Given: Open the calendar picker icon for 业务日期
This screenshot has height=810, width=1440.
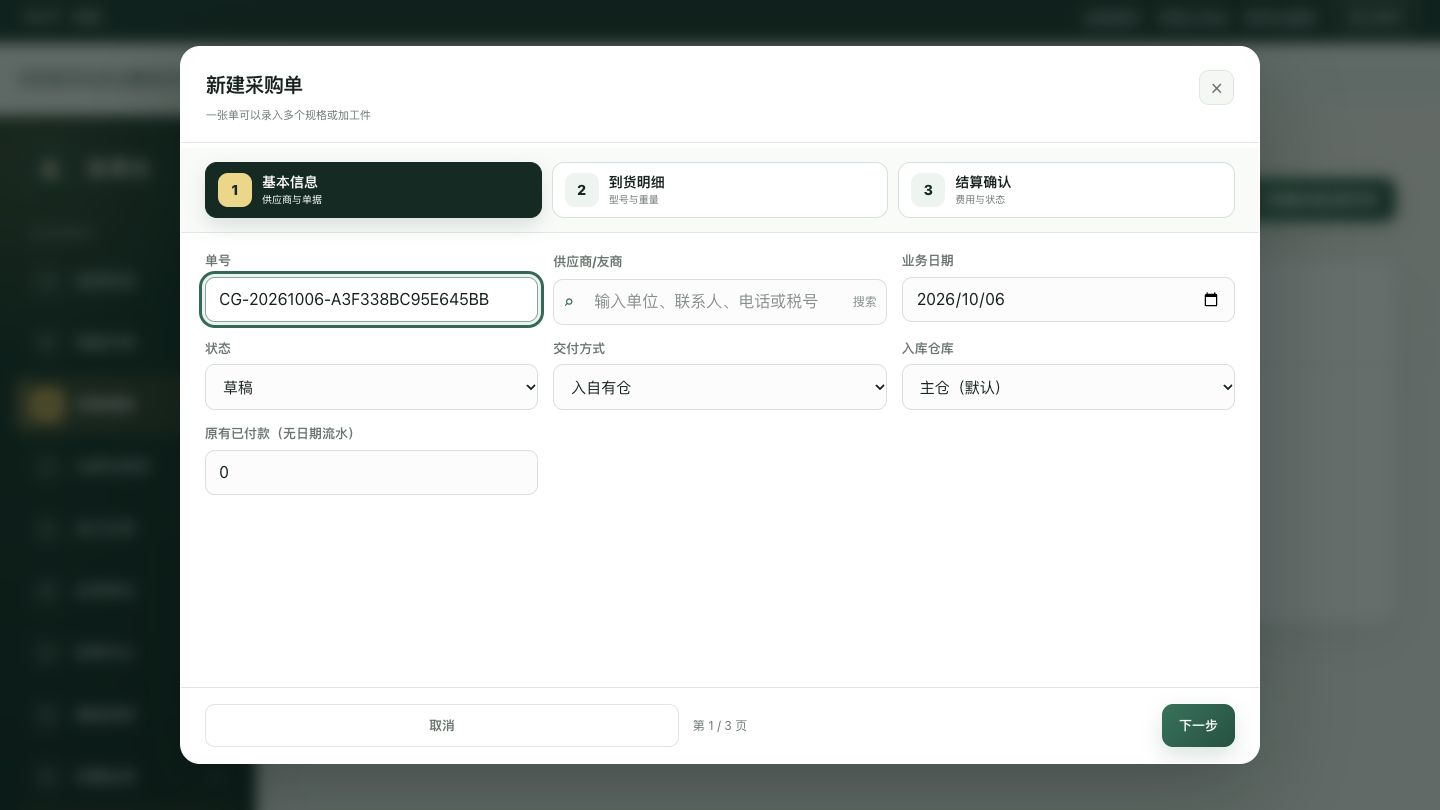Looking at the screenshot, I should coord(1211,299).
